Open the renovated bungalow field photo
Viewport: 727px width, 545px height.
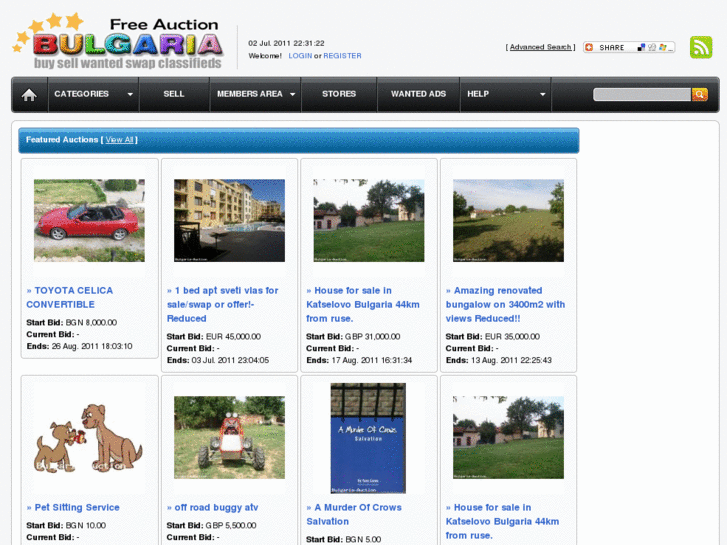tap(509, 221)
